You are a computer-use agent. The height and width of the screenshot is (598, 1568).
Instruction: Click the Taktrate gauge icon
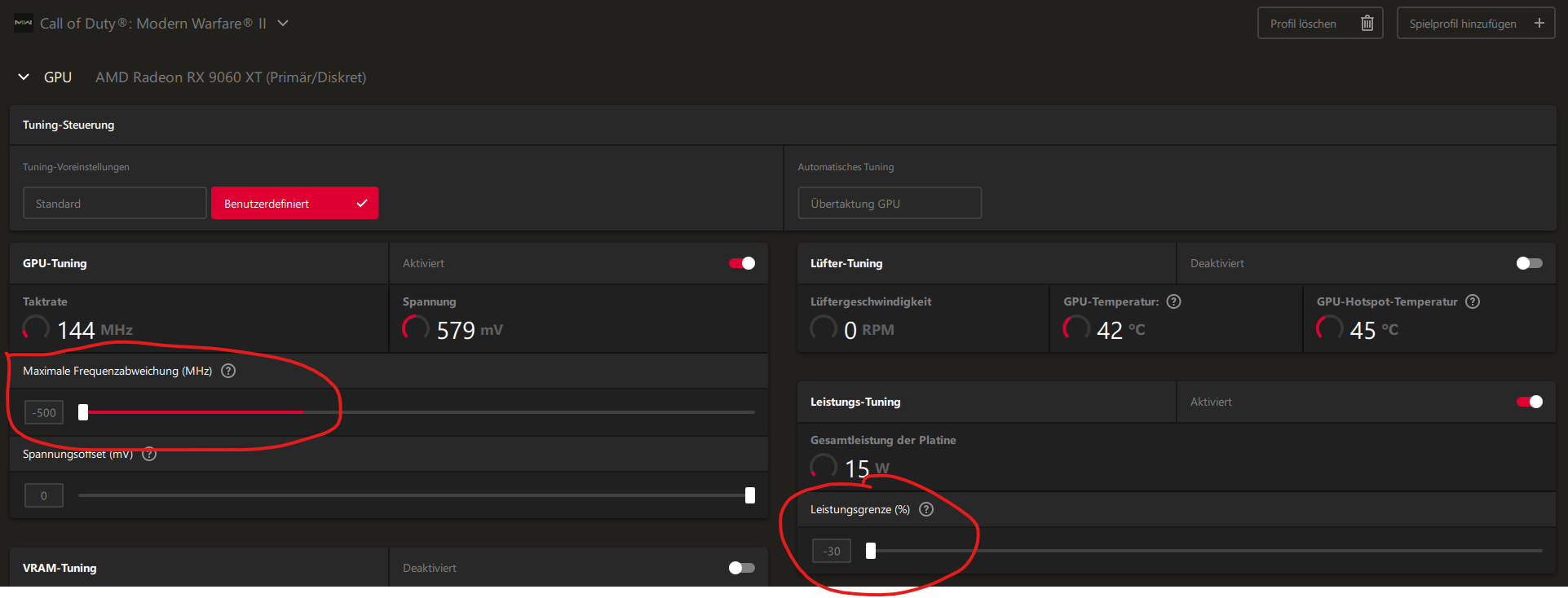[36, 328]
